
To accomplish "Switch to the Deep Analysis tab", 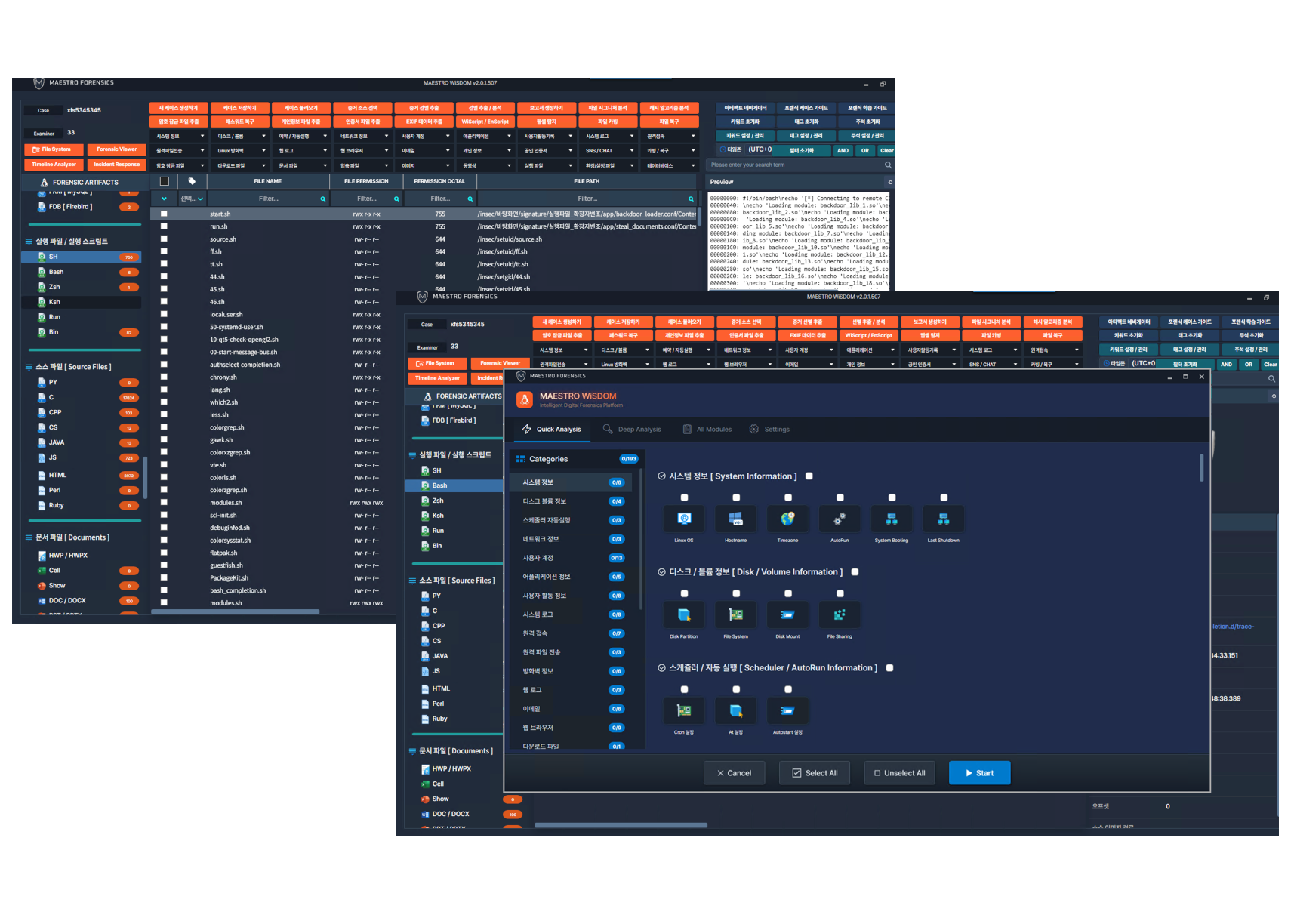I will tap(632, 430).
